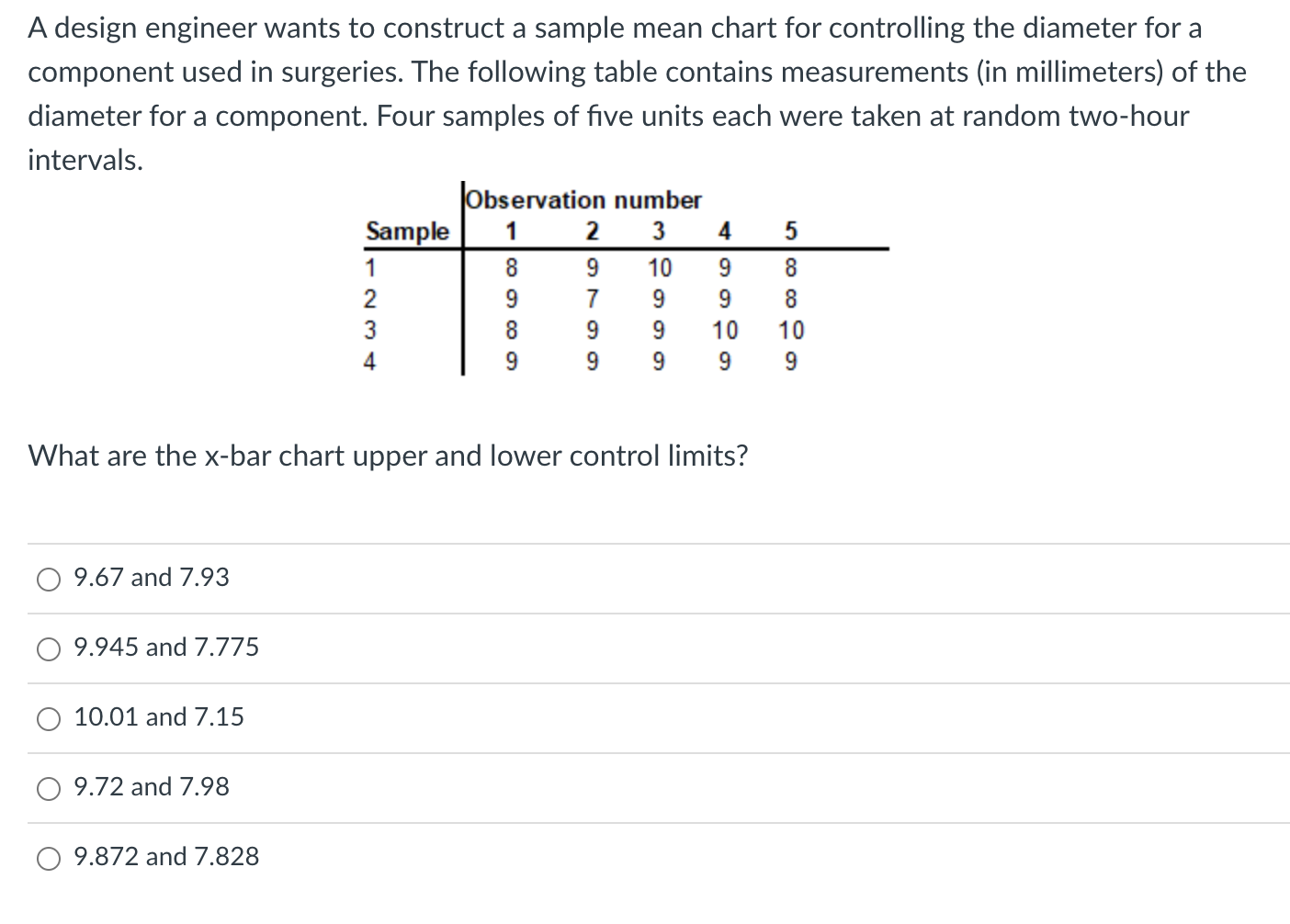
Task: Select the answer 10.01 and 7.15
Action: pyautogui.click(x=48, y=719)
